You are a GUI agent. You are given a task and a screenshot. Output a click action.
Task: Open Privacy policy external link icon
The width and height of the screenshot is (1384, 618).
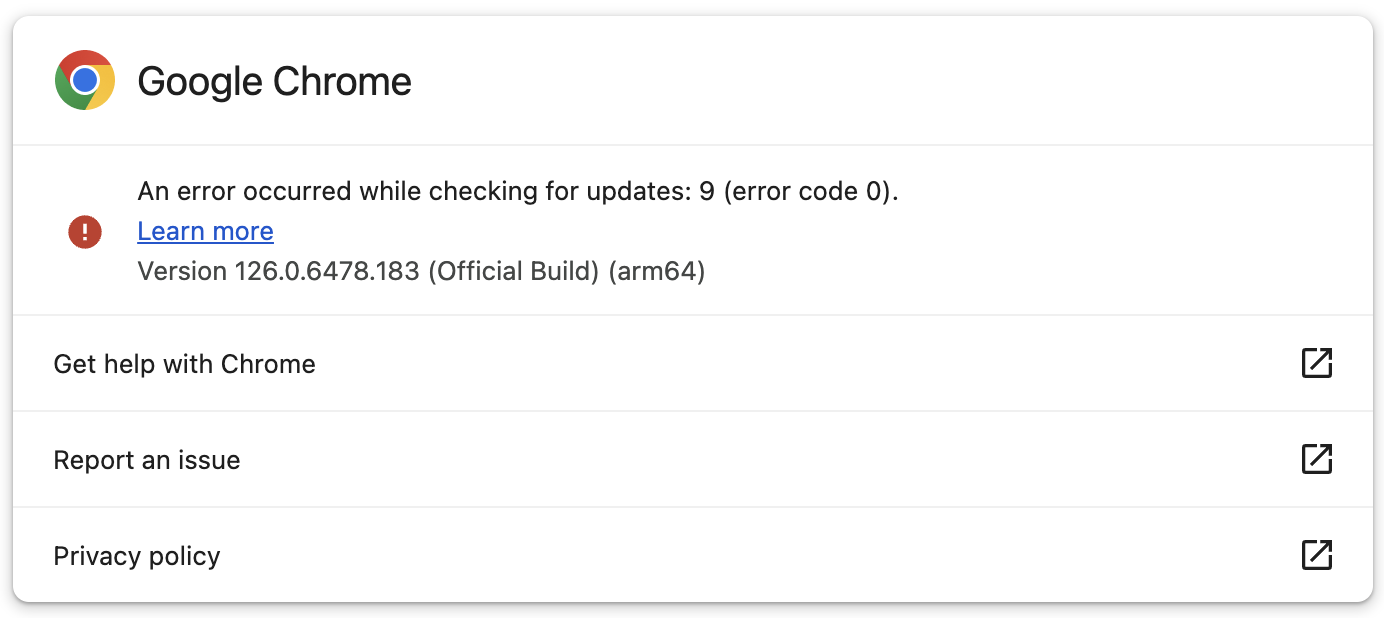click(1316, 555)
